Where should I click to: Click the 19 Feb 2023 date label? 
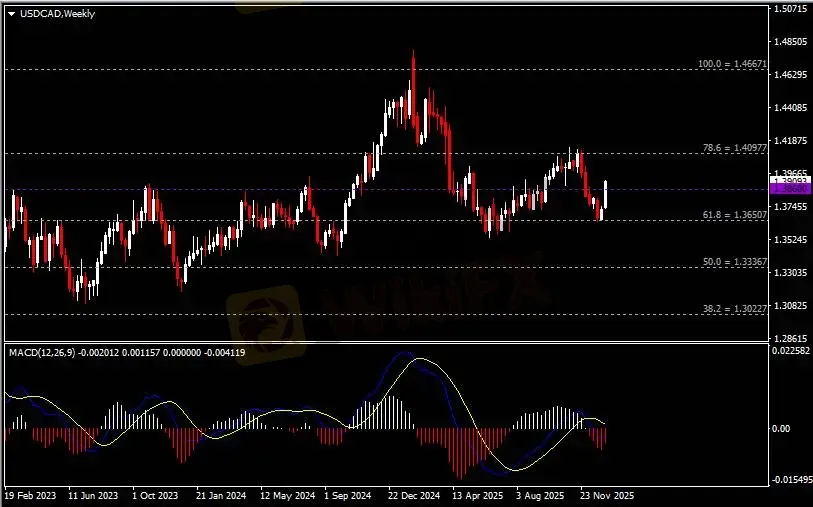point(30,496)
